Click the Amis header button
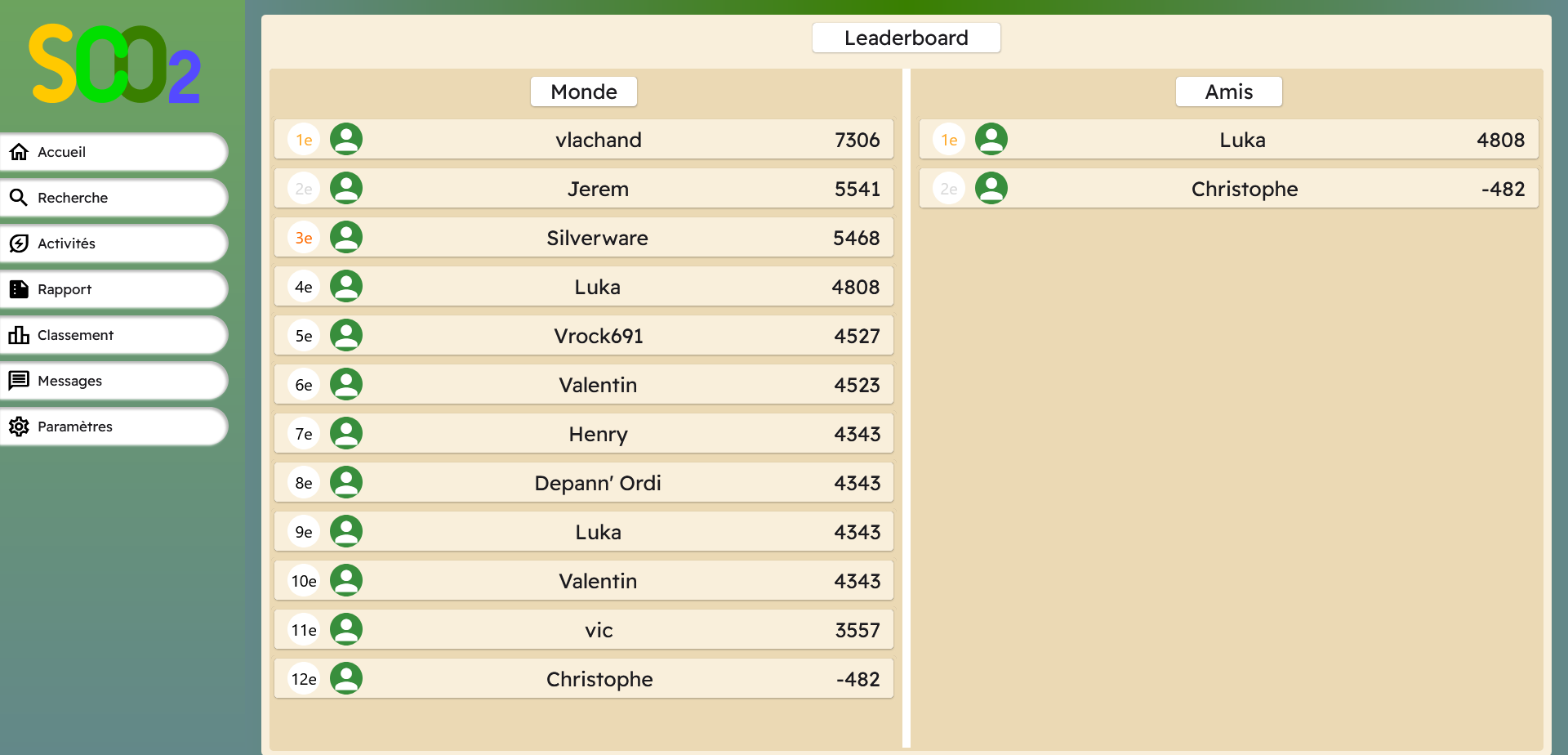This screenshot has width=1568, height=755. (1229, 92)
